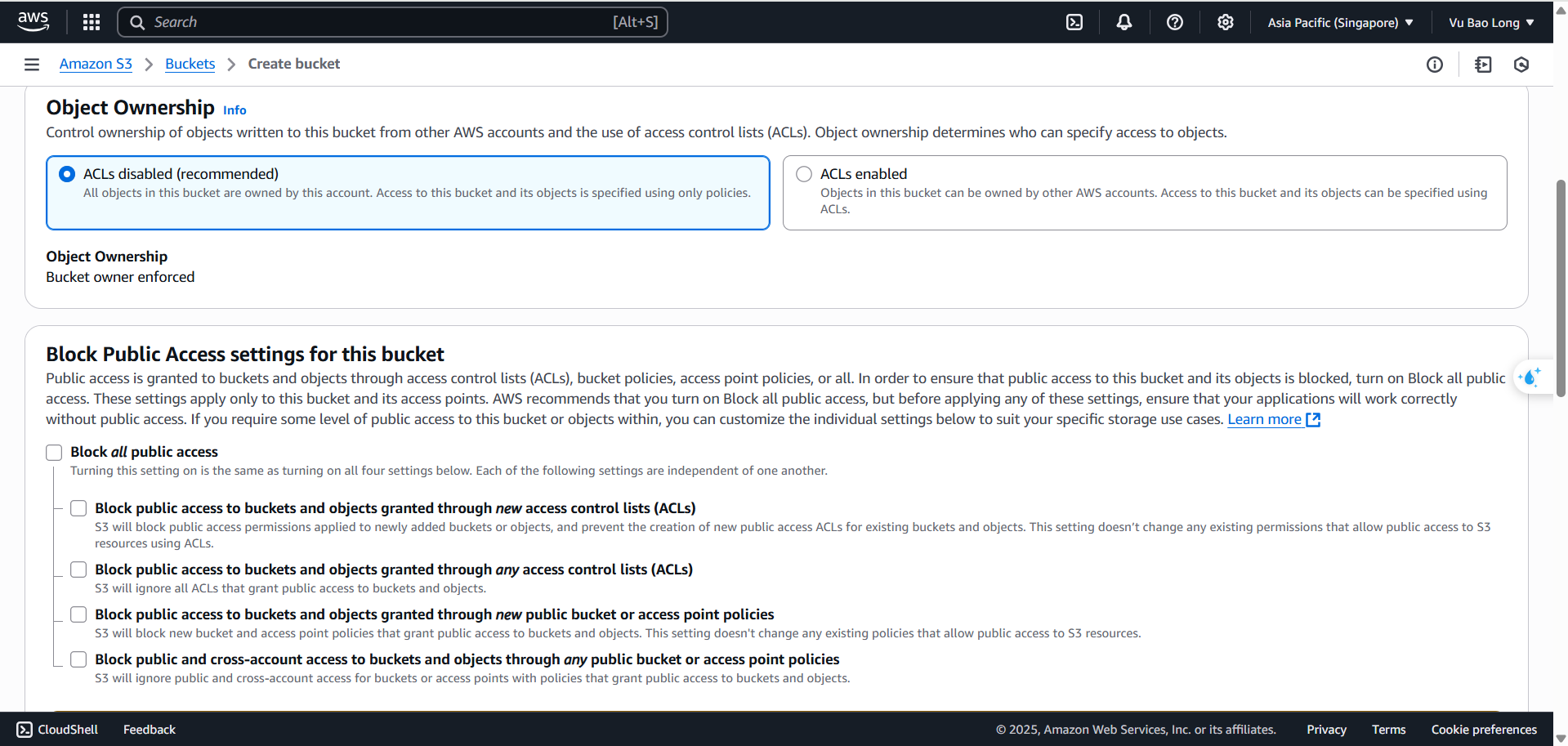Check block new public bucket policies
The image size is (1568, 746).
[x=78, y=614]
